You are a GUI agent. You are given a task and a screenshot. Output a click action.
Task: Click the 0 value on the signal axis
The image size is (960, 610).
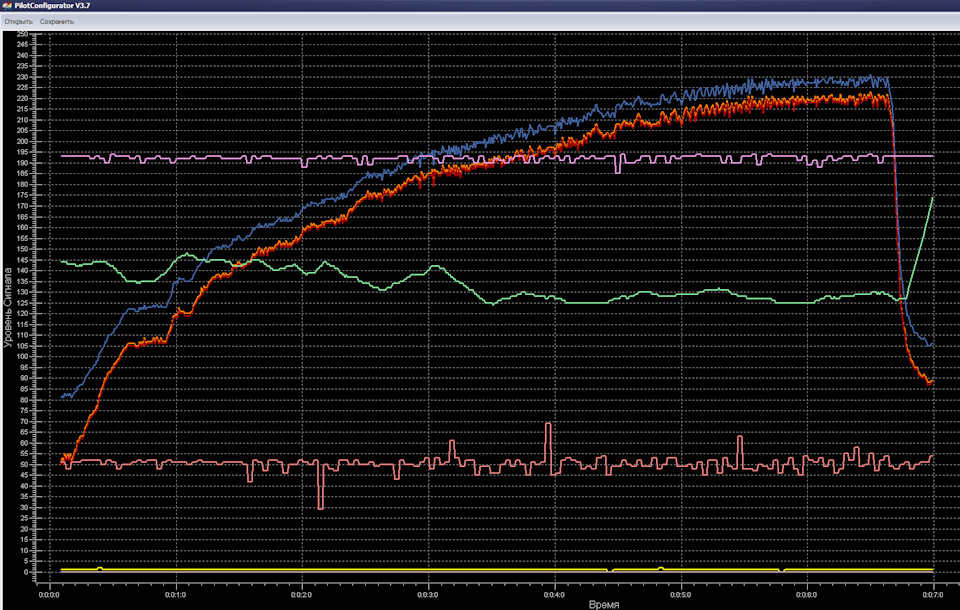tap(26, 572)
